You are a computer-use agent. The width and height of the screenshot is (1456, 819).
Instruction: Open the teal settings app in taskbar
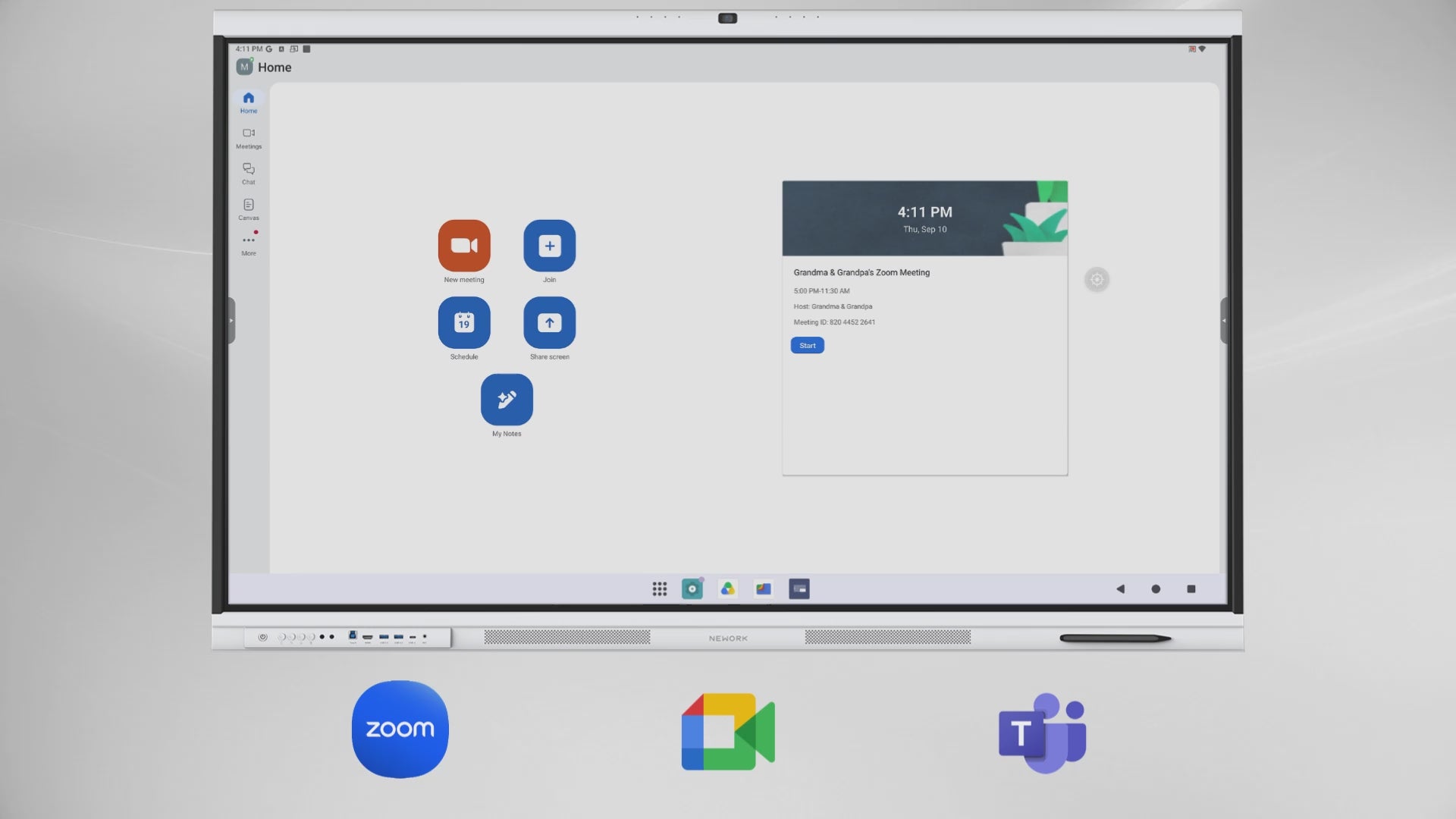(x=692, y=589)
